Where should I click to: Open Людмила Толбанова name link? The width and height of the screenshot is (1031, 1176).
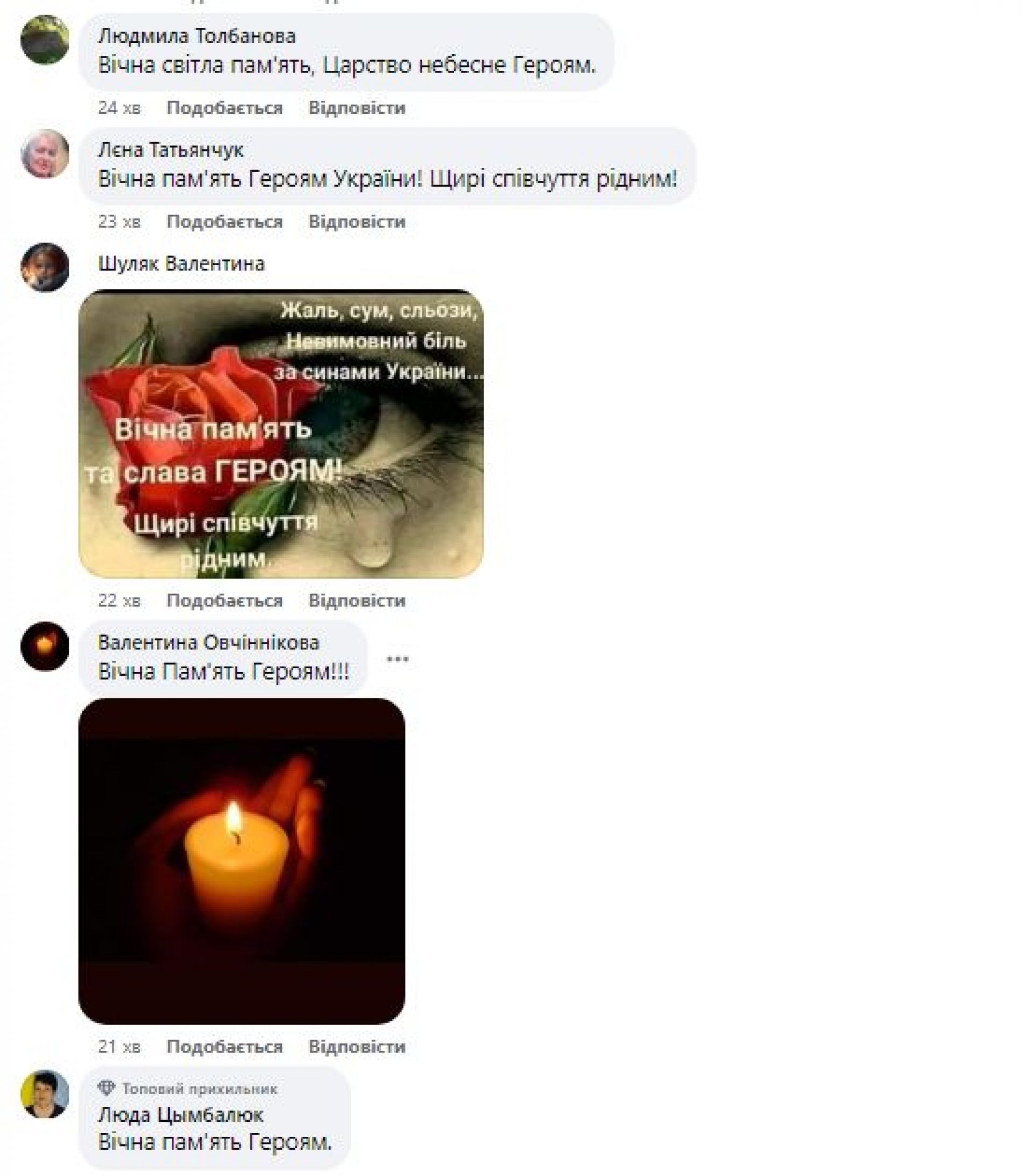[197, 36]
